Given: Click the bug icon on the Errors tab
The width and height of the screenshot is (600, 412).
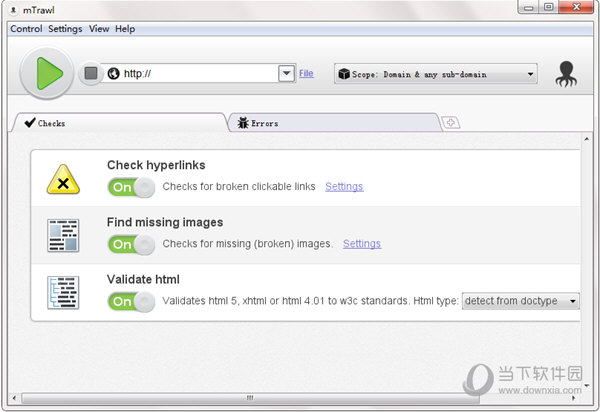Looking at the screenshot, I should [243, 123].
